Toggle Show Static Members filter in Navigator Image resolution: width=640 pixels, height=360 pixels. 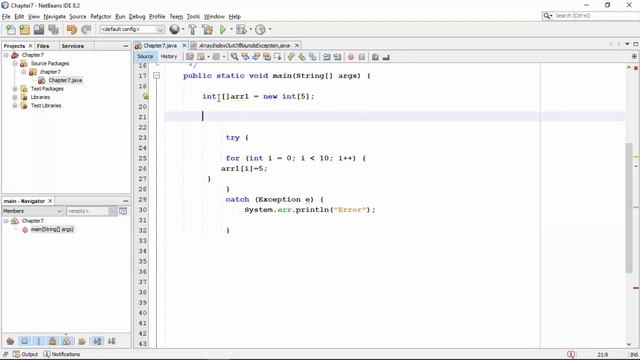click(39, 341)
